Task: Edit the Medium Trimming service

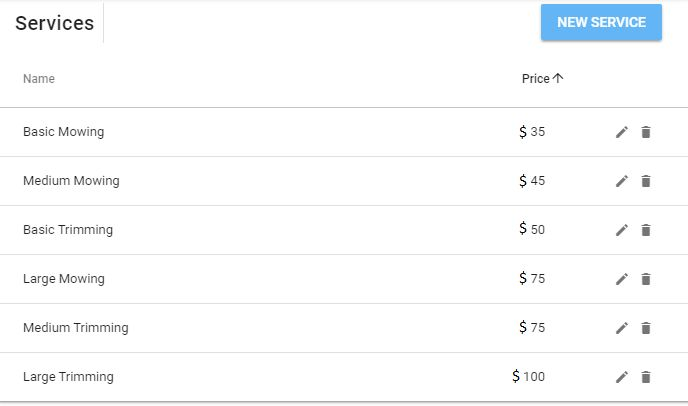Action: [x=621, y=328]
